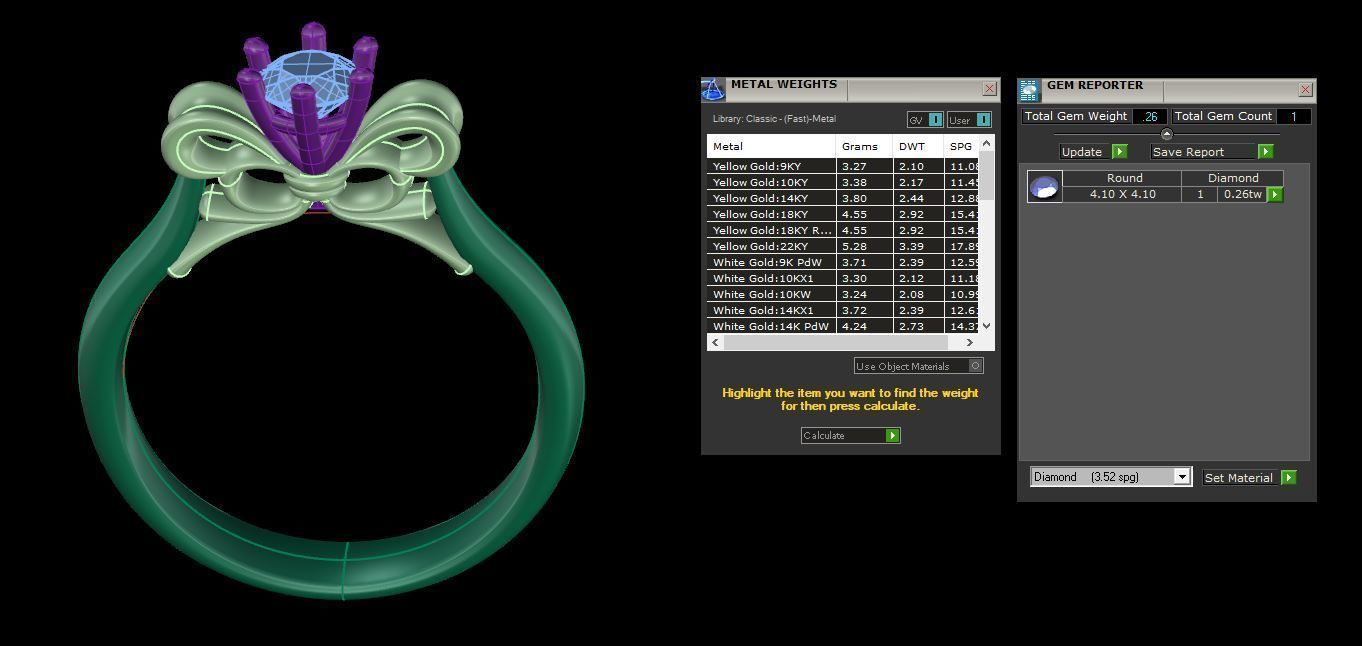
Task: Open the Diamond (3.52 spg) material dropdown
Action: click(x=1111, y=477)
